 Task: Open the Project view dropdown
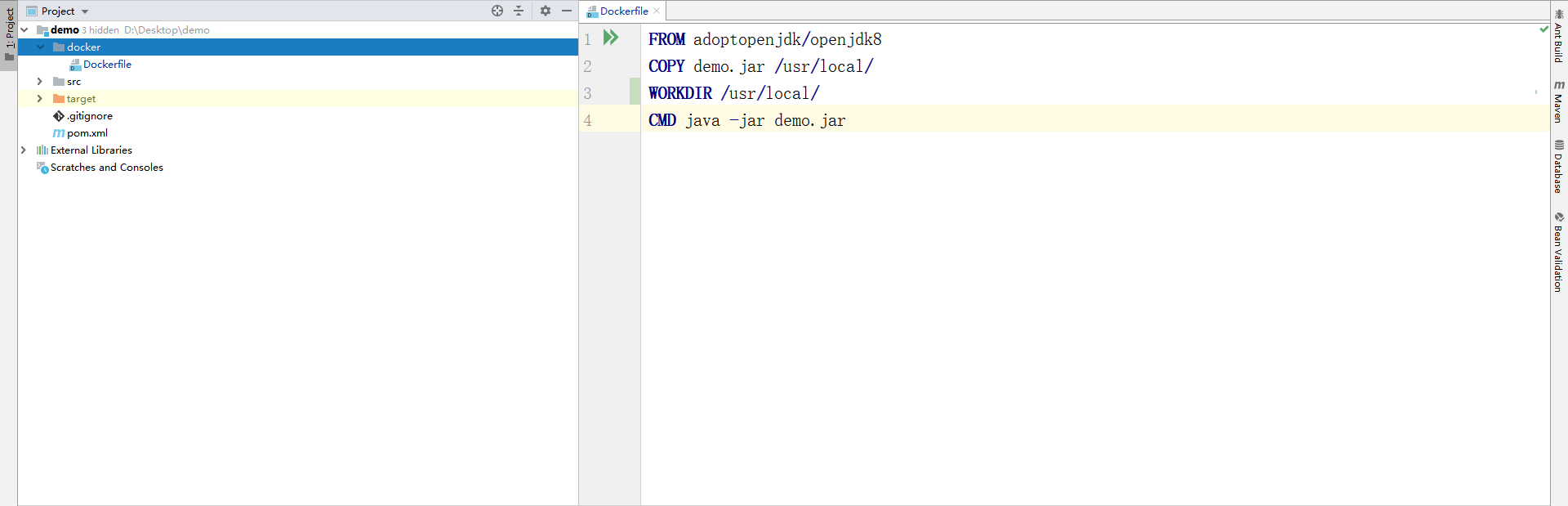(x=85, y=11)
